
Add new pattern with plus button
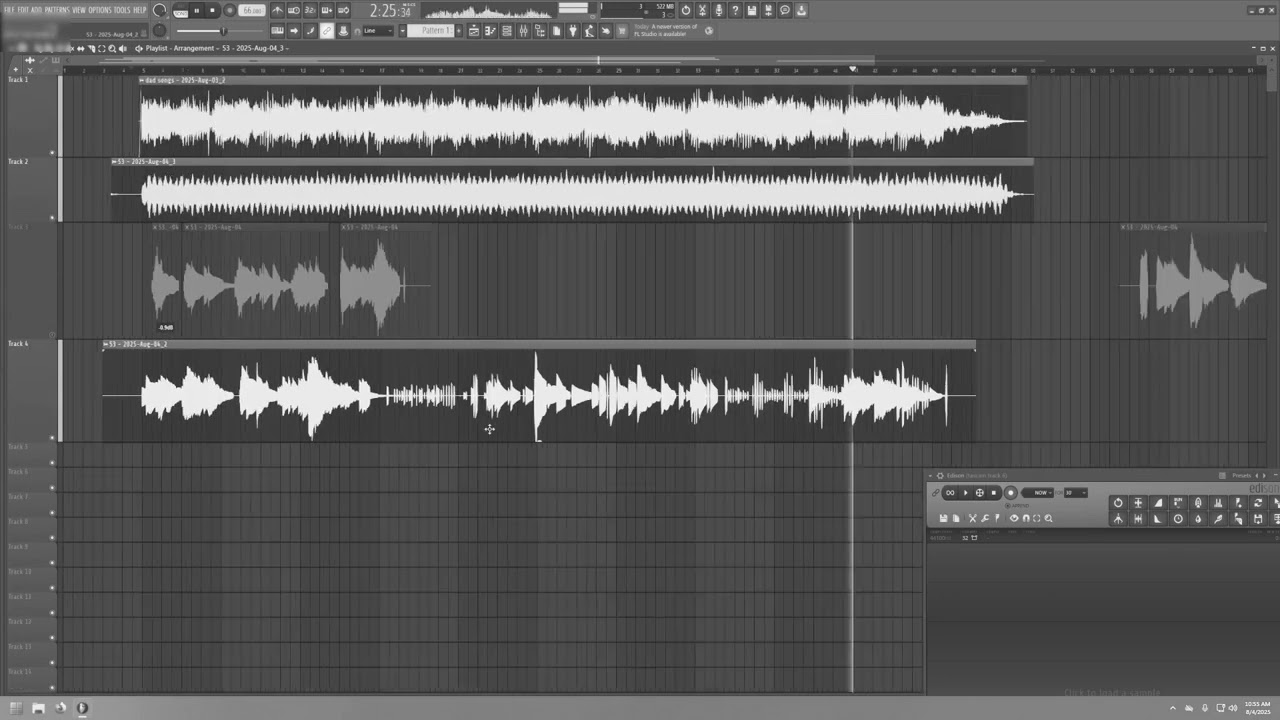(458, 31)
